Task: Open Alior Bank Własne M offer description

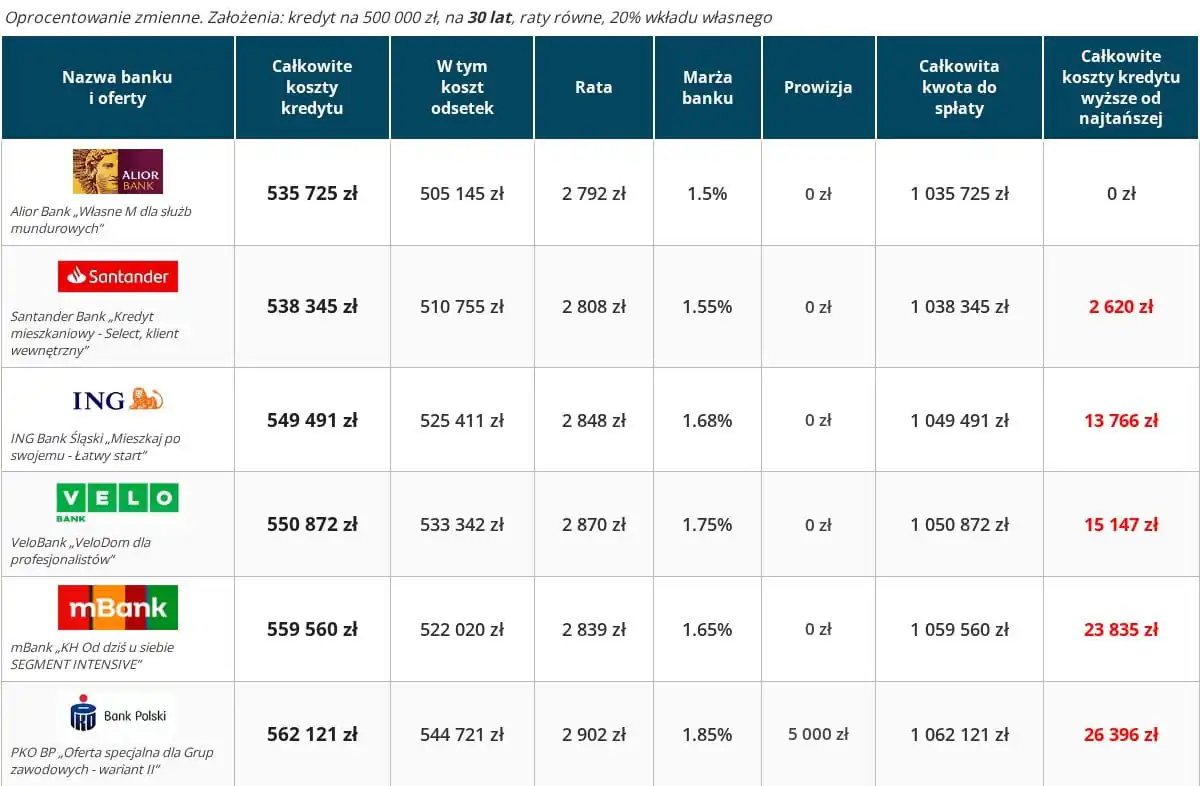Action: pyautogui.click(x=100, y=220)
